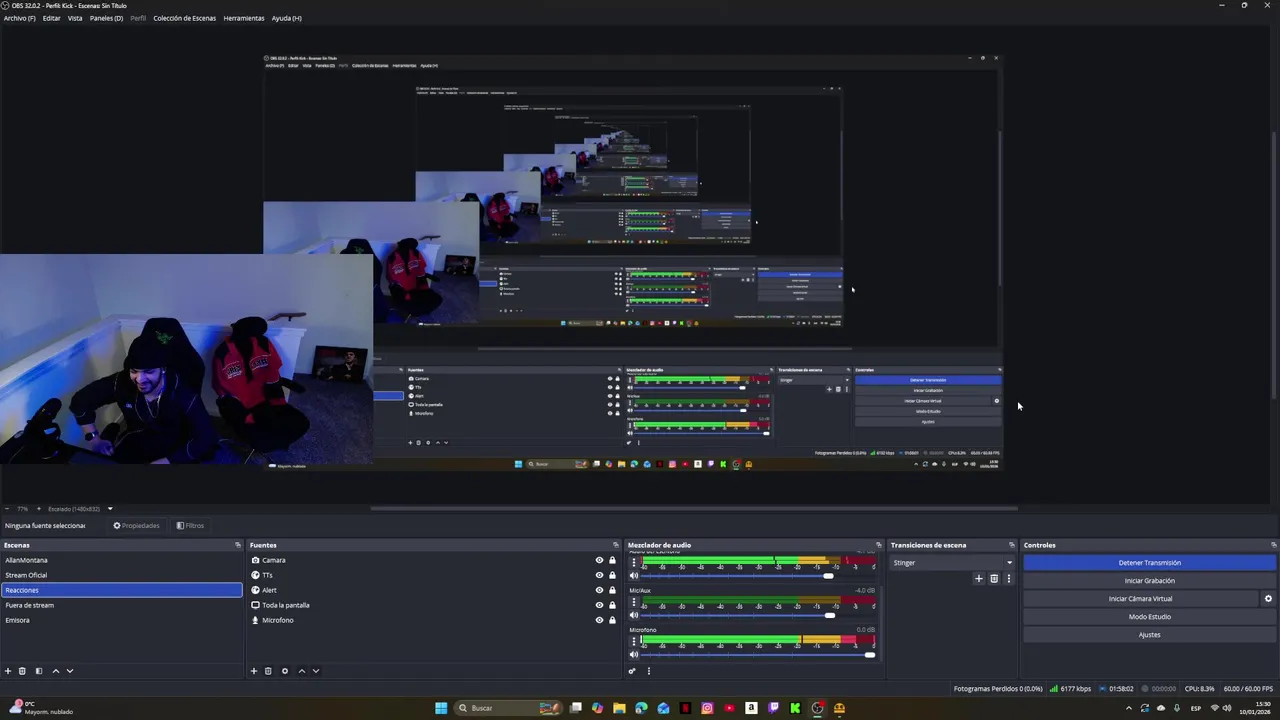The height and width of the screenshot is (720, 1280).
Task: Hide the Alert source
Action: [599, 590]
